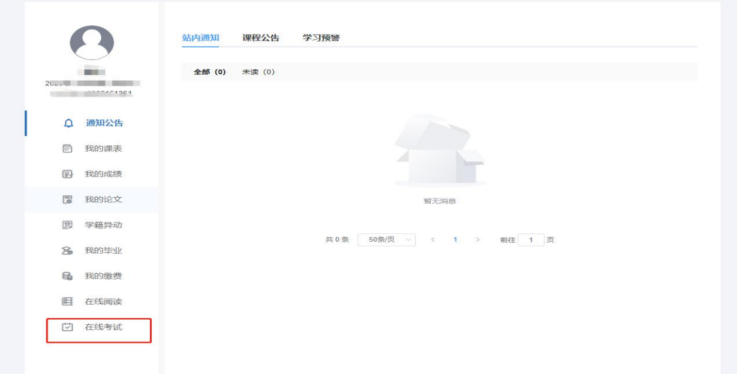
Task: Select page number 1 in pagination
Action: tap(455, 240)
